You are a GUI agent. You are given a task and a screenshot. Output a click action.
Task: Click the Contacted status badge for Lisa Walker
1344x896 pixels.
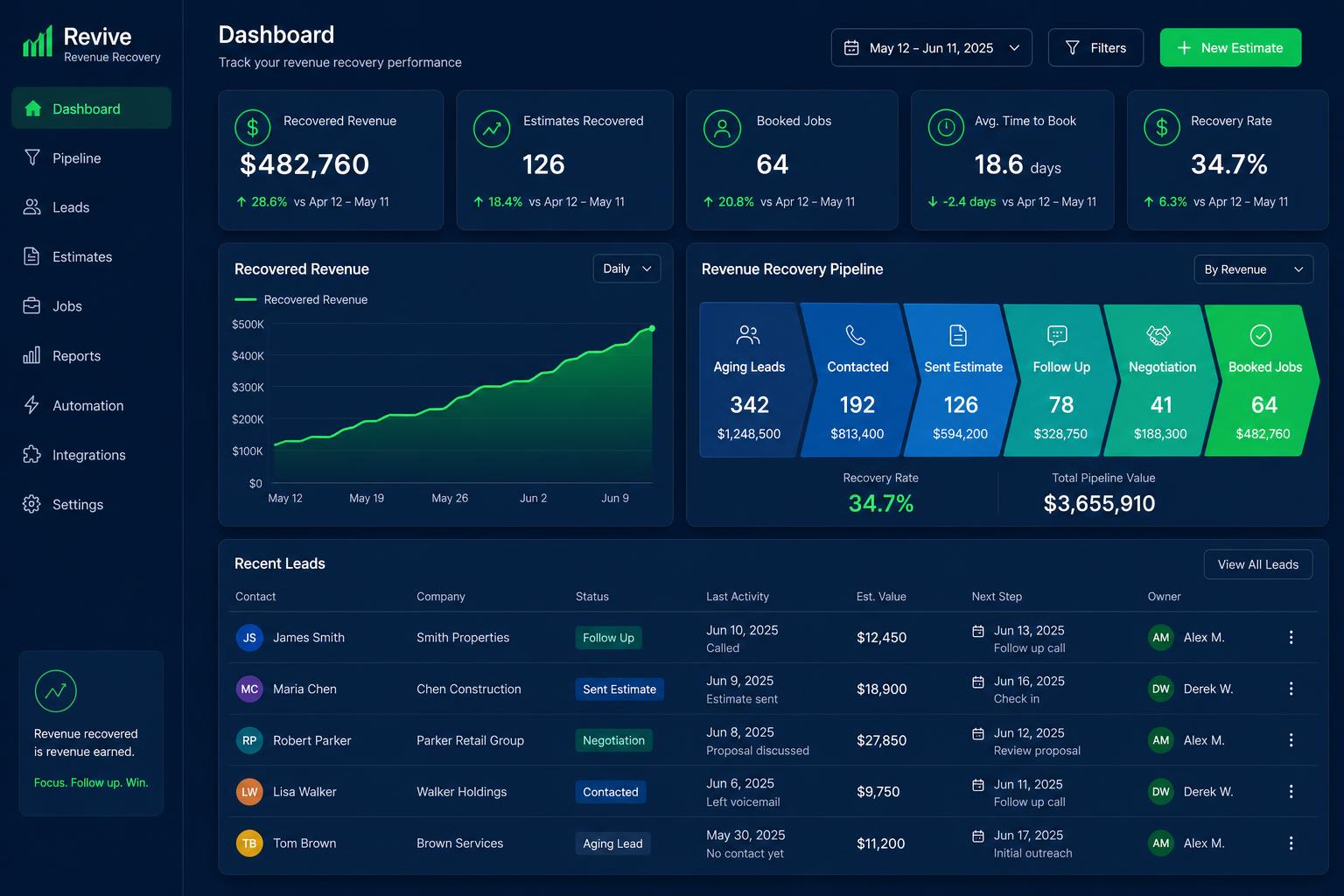(610, 792)
